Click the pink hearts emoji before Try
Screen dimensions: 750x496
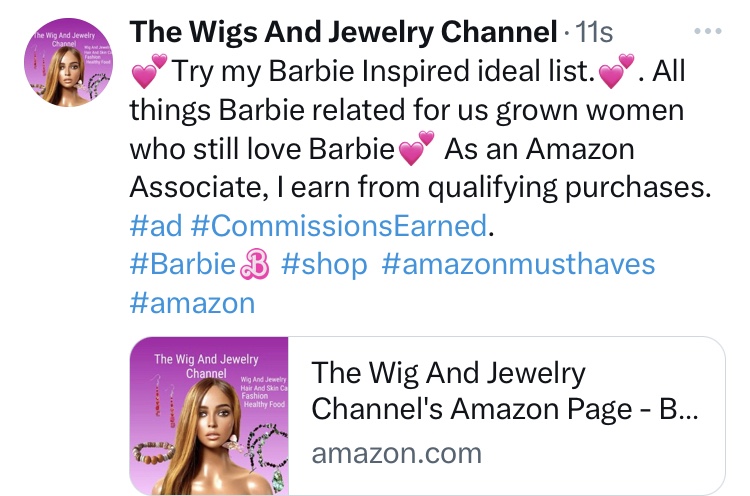(149, 71)
